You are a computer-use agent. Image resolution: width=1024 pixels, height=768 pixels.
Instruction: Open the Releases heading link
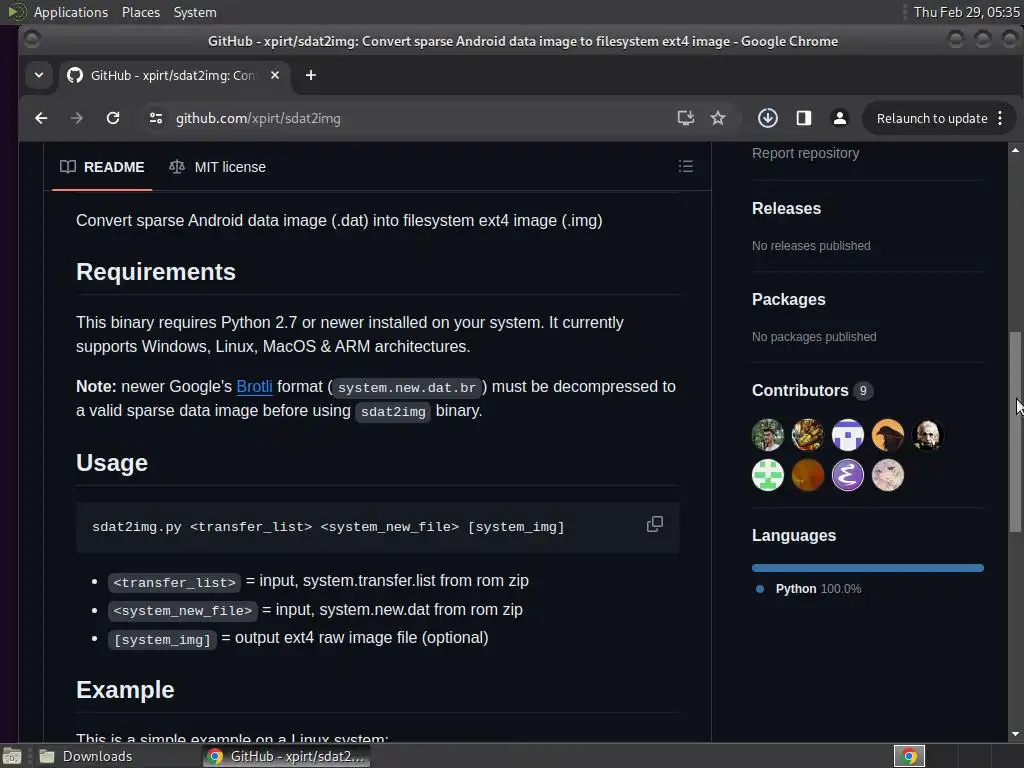786,208
